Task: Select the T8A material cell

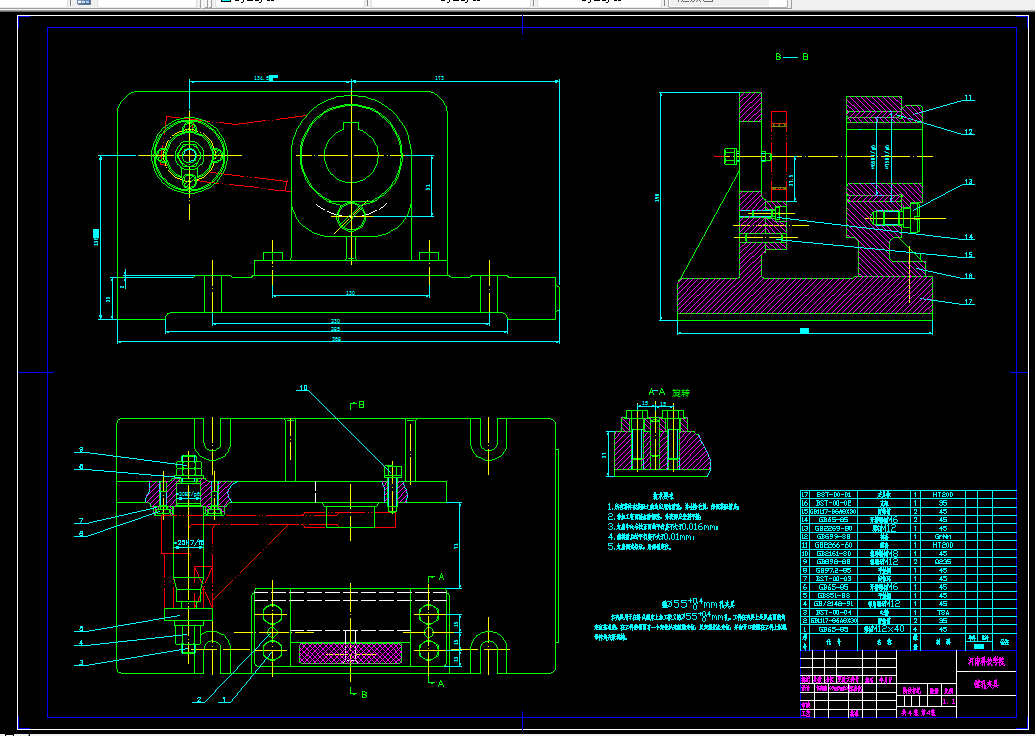Action: (943, 613)
